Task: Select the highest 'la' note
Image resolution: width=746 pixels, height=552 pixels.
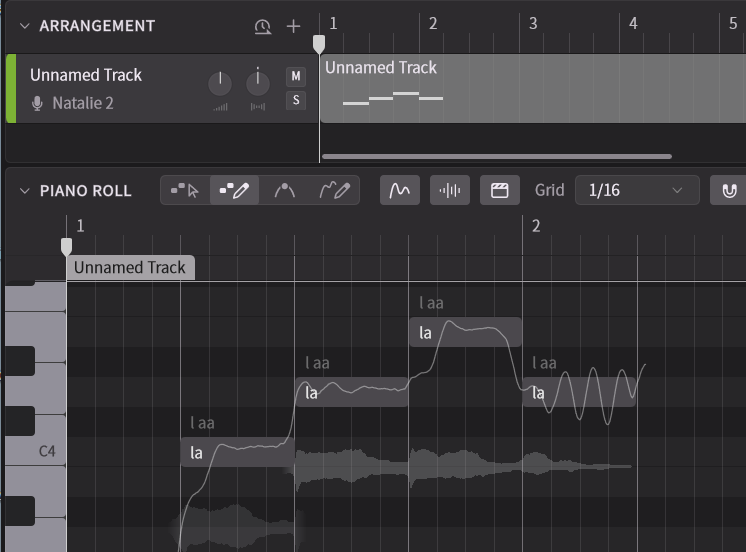Action: 465,332
